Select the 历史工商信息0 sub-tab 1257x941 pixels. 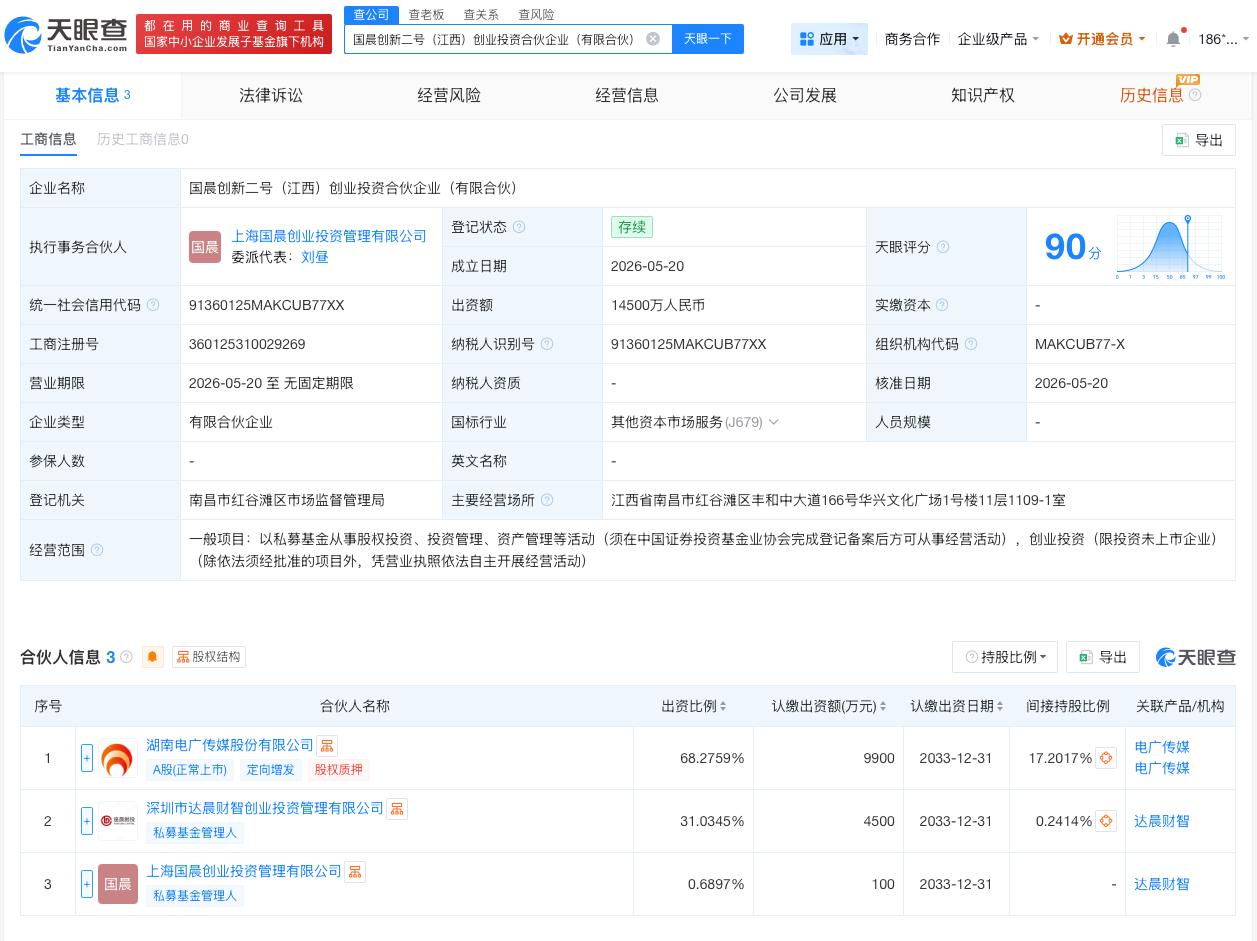click(x=142, y=139)
